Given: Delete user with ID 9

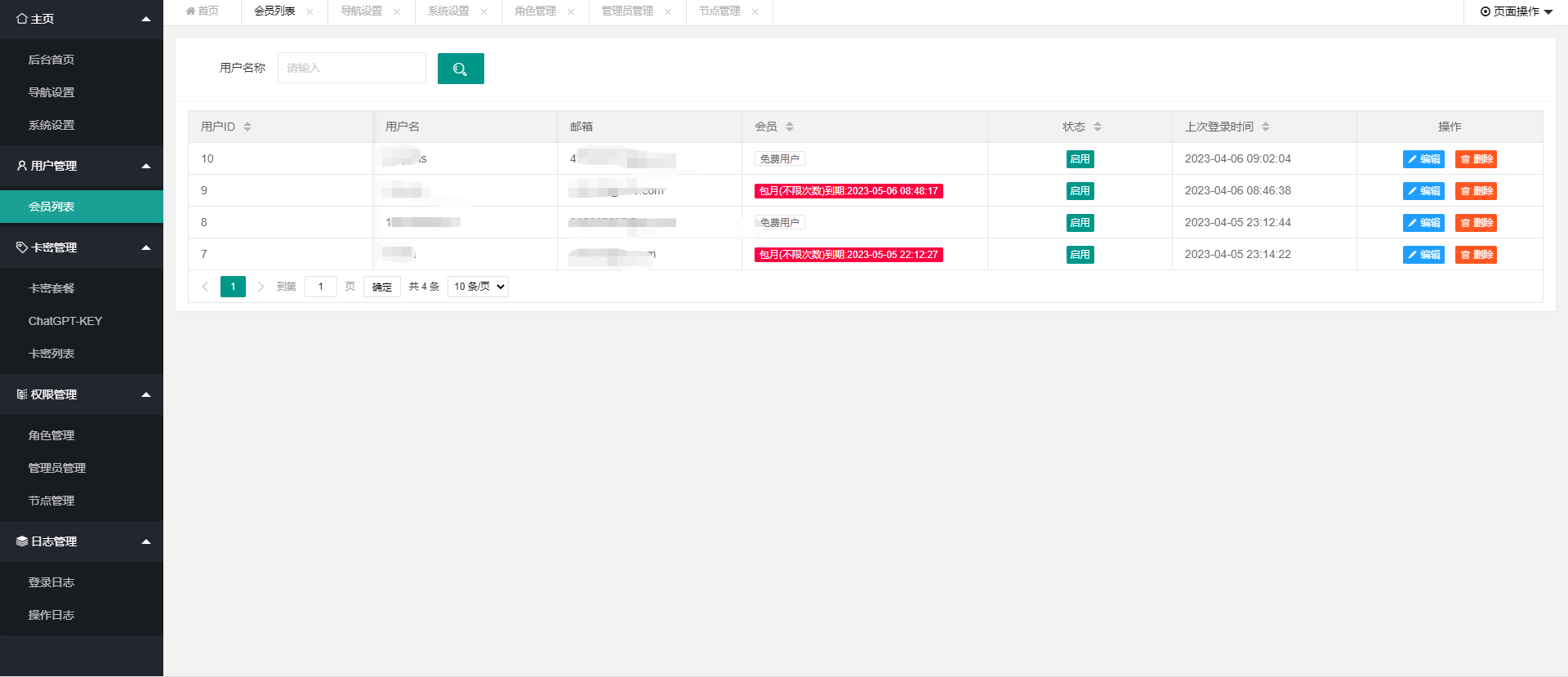Looking at the screenshot, I should (1476, 191).
